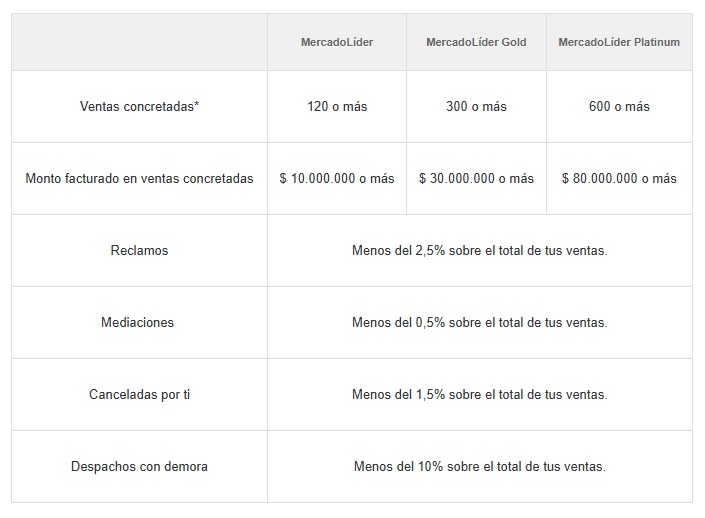Select the "Menos del 1,5%" requirement text
Viewport: 705px width, 518px height.
(x=479, y=394)
